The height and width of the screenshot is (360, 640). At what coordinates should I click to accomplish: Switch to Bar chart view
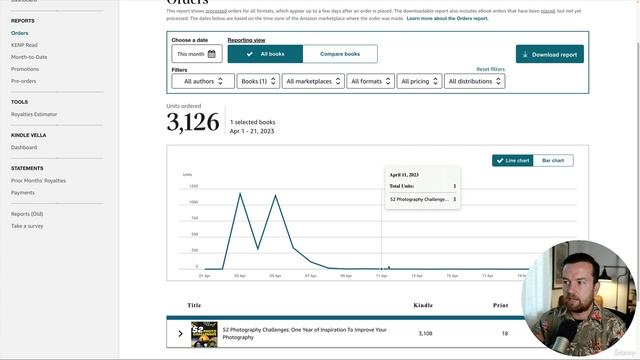coord(553,160)
